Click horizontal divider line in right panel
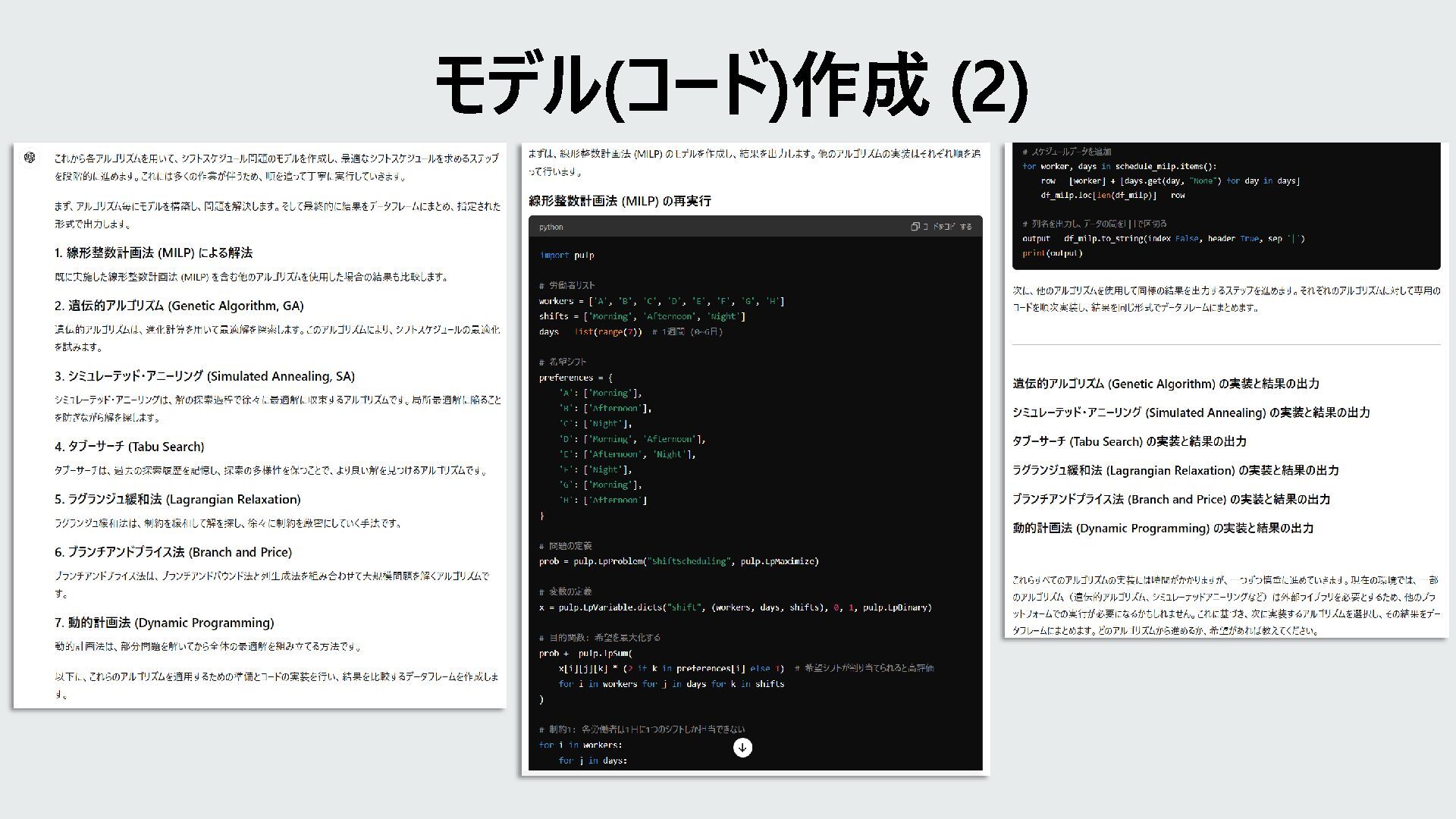The width and height of the screenshot is (1456, 819). (1225, 345)
